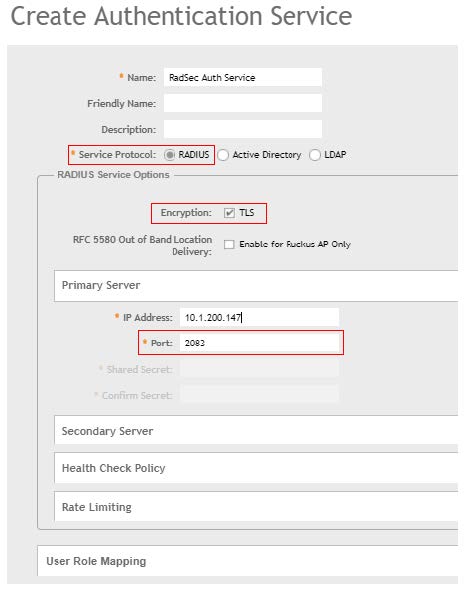Toggle the TLS encryption checkbox
Screen dimensions: 464x589
click(x=229, y=213)
